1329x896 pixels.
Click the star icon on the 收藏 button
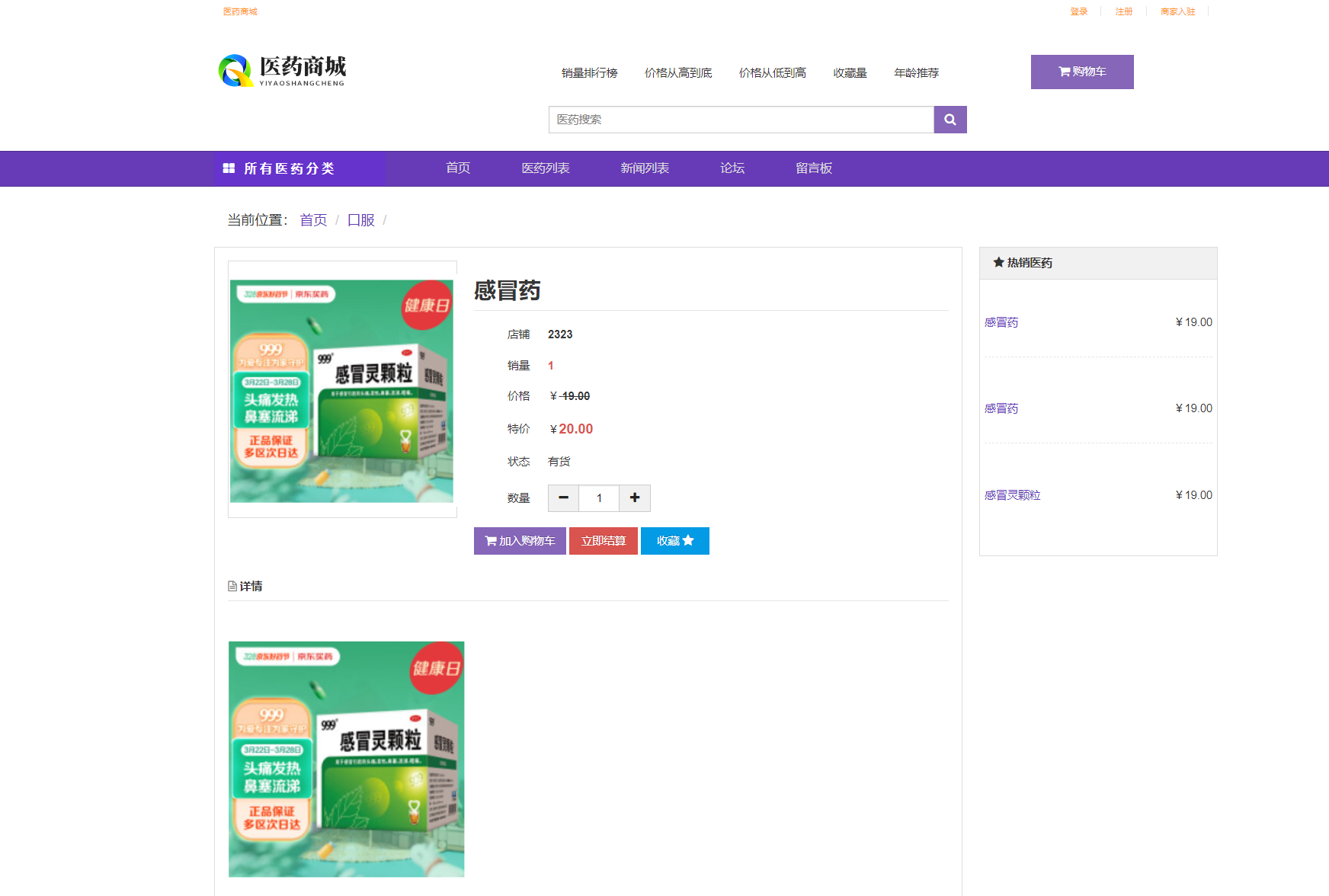[688, 541]
